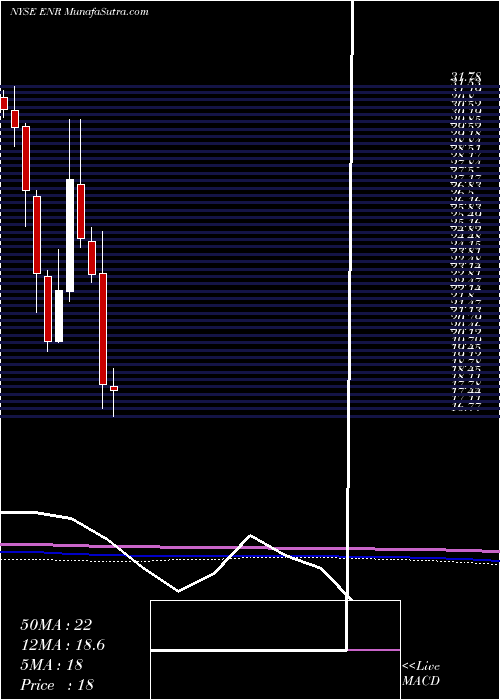Click the "50MA : 22" readout
This screenshot has height=700, width=500.
click(x=56, y=625)
